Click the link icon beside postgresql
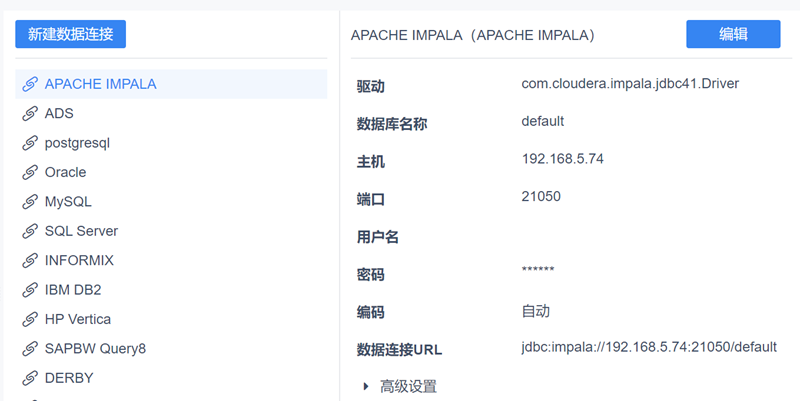800x401 pixels. tap(30, 143)
